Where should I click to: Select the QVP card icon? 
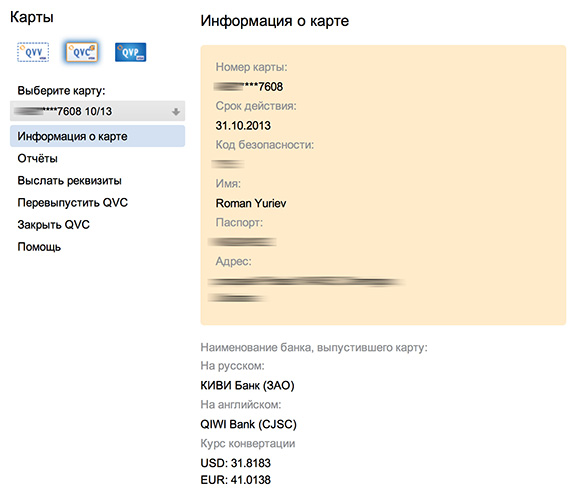tap(131, 52)
